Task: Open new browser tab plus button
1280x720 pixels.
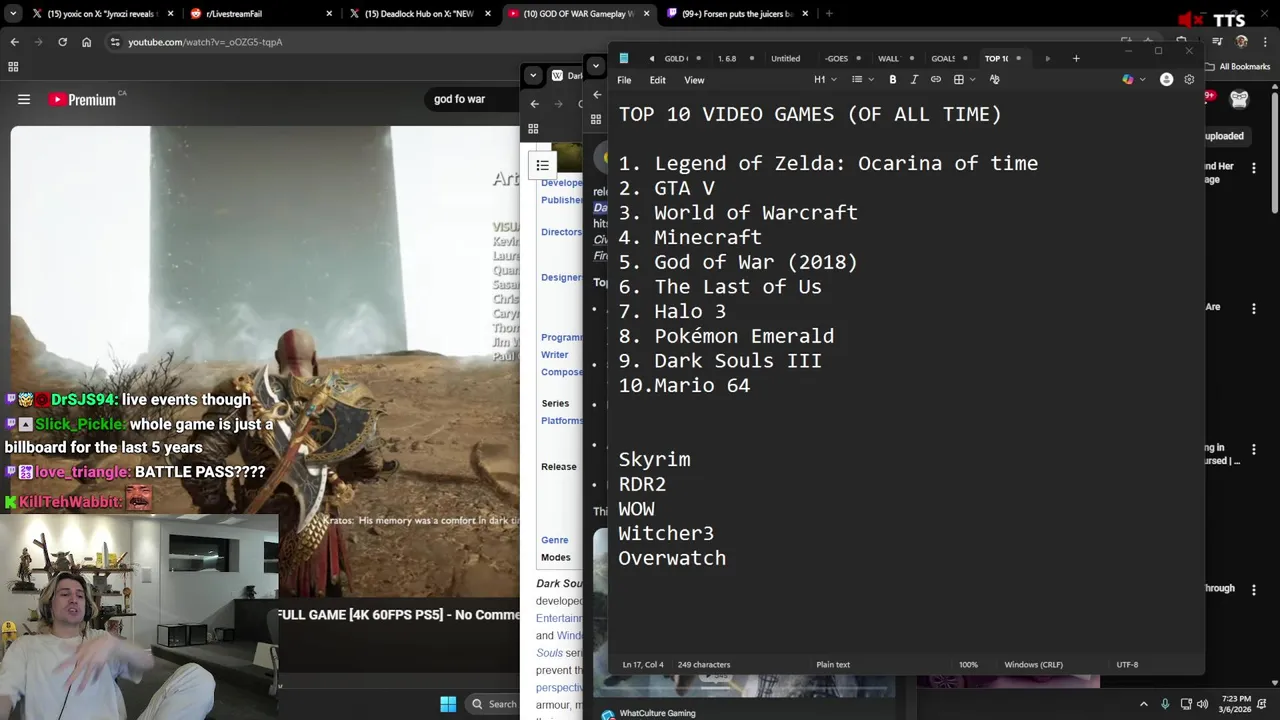Action: 829,14
